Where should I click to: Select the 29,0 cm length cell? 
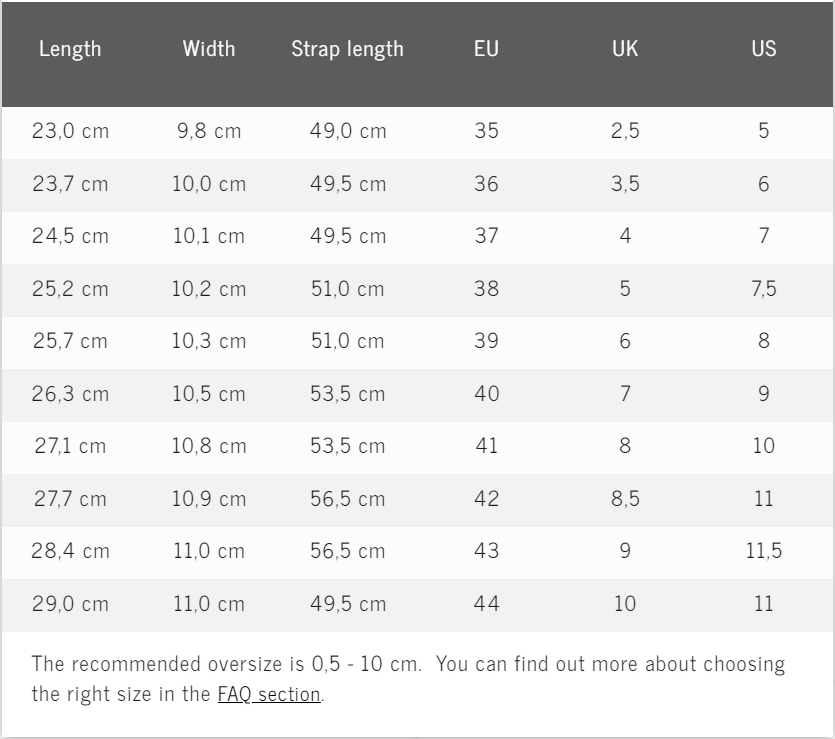pyautogui.click(x=70, y=604)
